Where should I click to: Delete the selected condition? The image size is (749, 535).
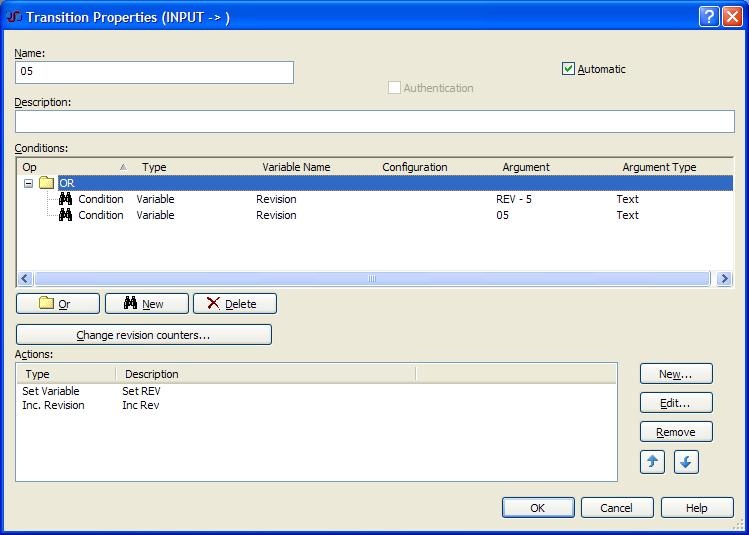pyautogui.click(x=235, y=304)
